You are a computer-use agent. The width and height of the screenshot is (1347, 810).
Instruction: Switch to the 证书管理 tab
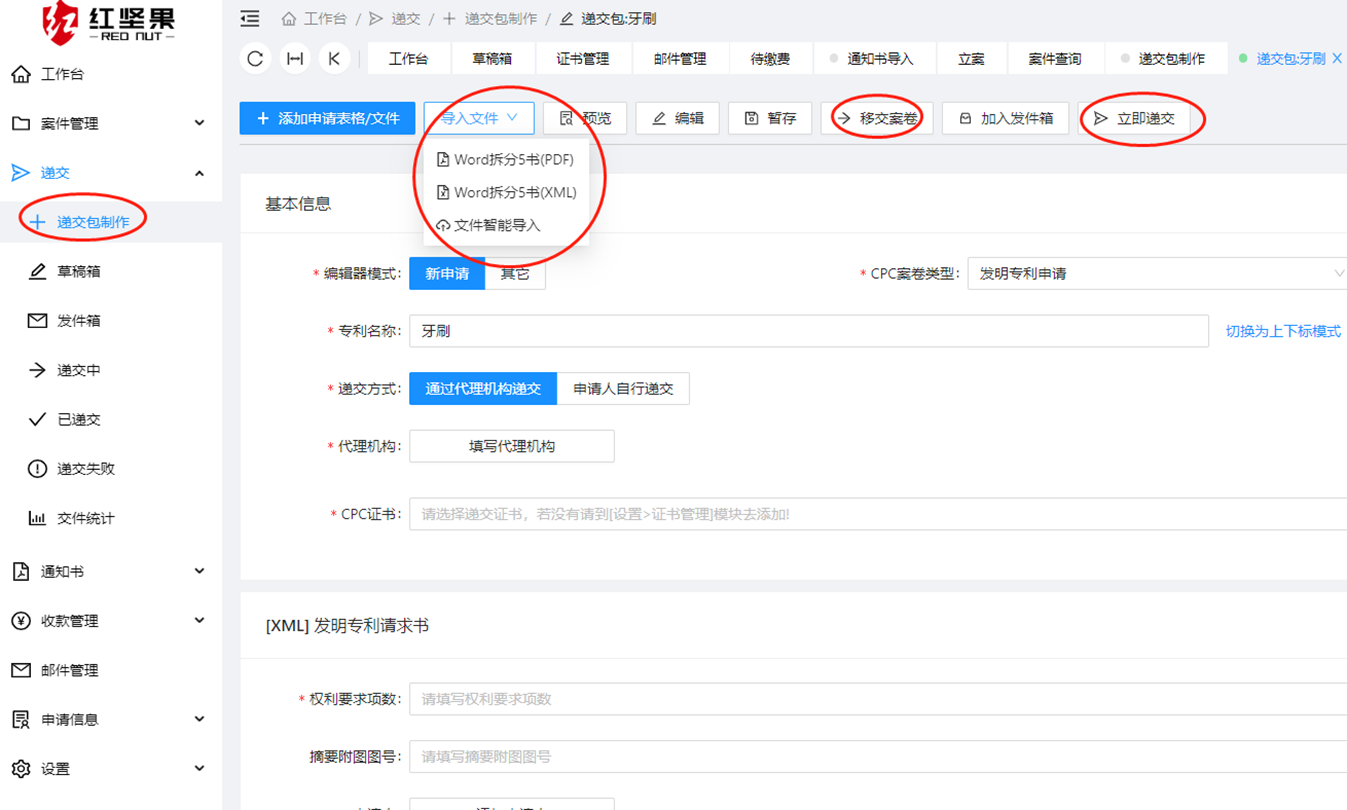click(583, 59)
